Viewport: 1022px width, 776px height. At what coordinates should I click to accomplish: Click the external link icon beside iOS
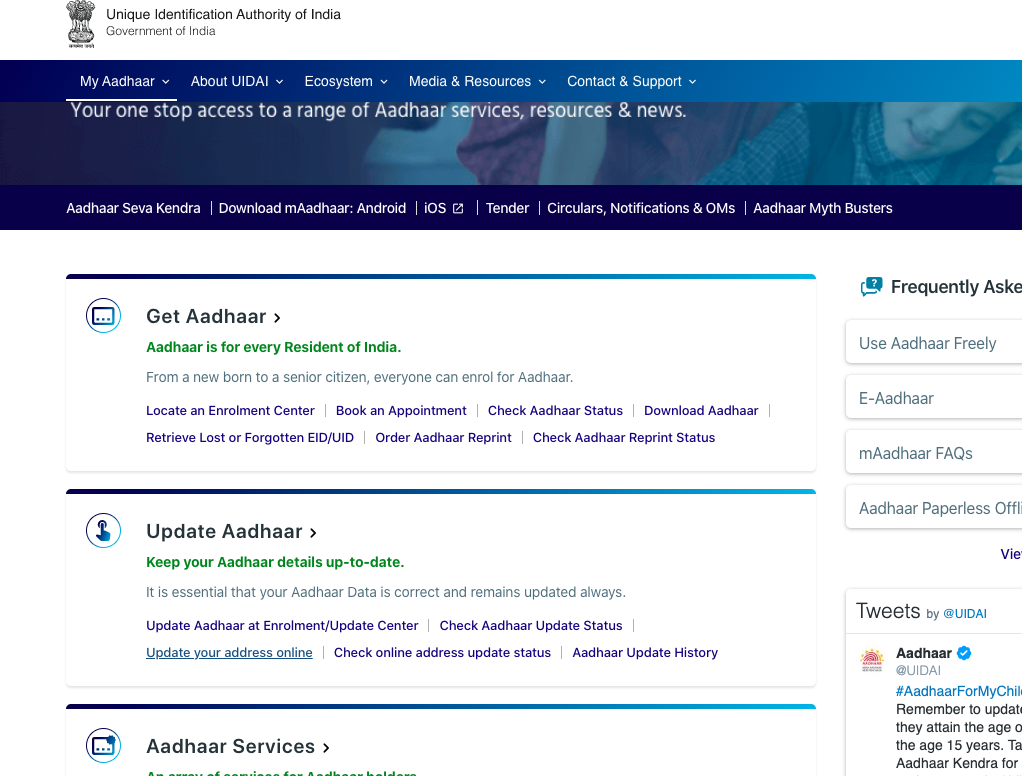click(458, 208)
